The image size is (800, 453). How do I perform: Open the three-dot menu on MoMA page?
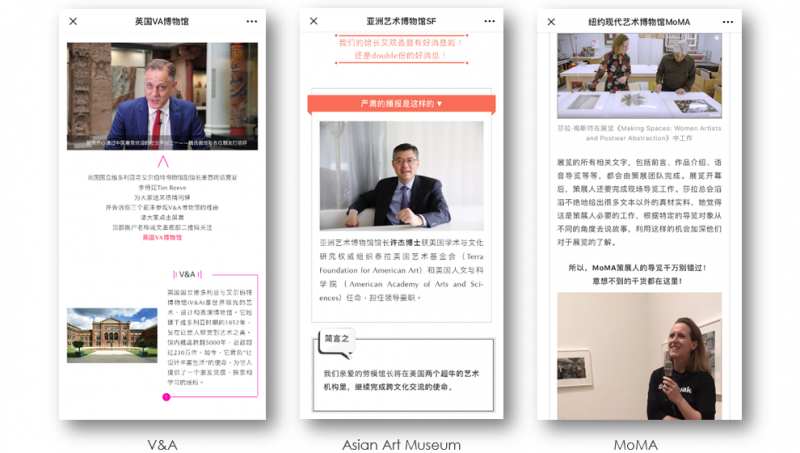pos(729,21)
